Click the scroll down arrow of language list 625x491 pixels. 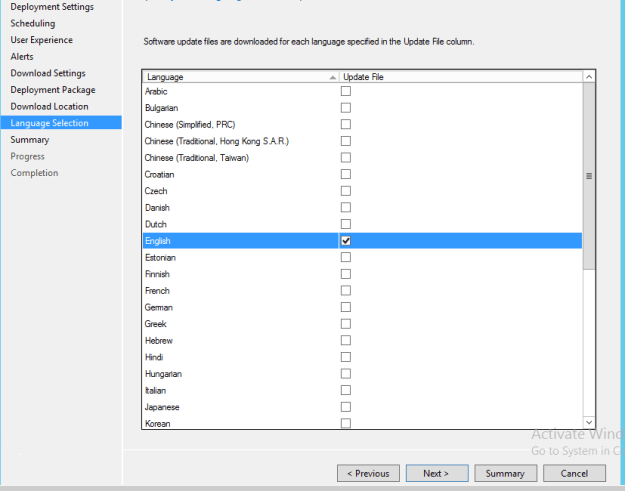click(589, 422)
